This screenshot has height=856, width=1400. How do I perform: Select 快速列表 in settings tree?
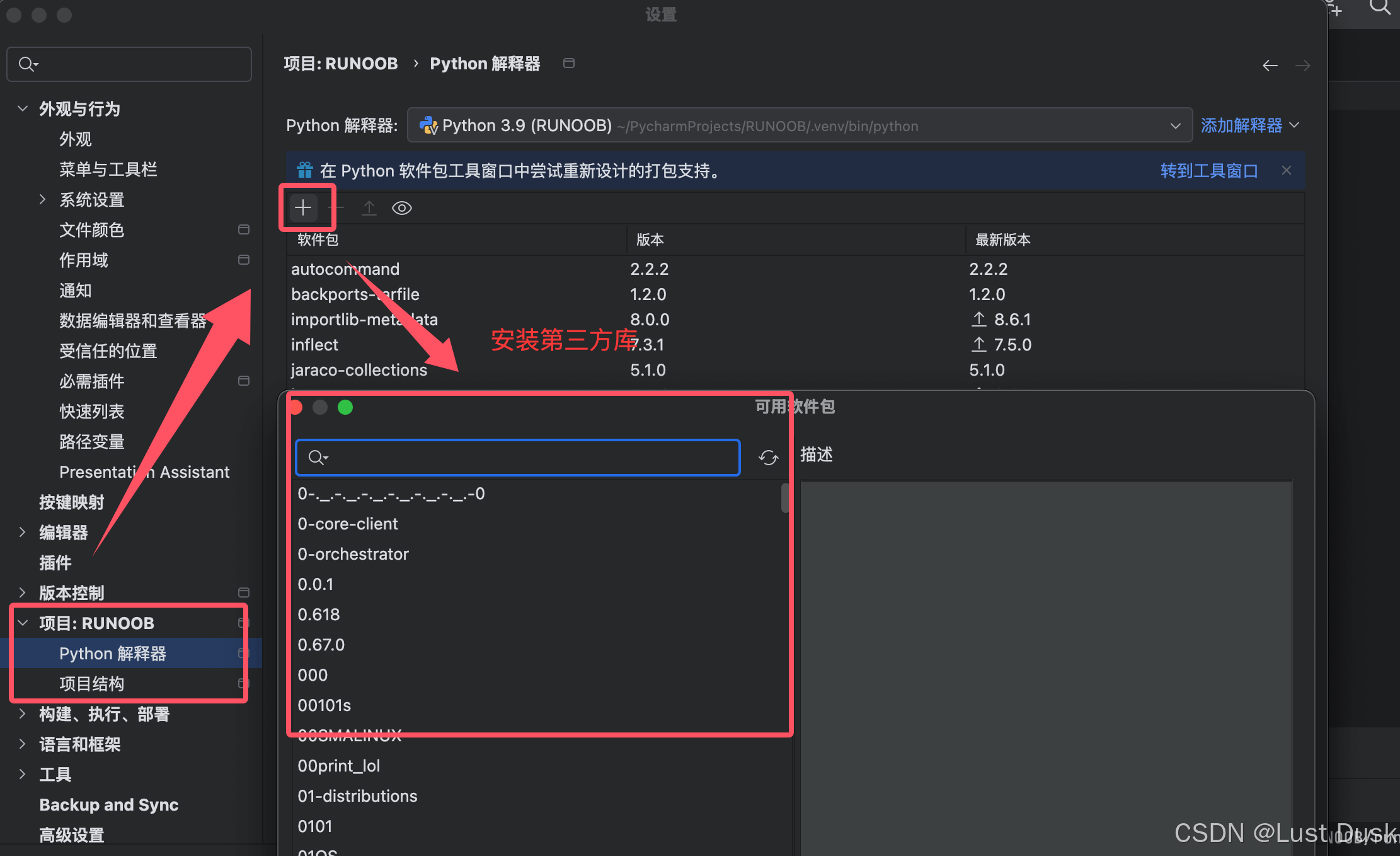91,411
